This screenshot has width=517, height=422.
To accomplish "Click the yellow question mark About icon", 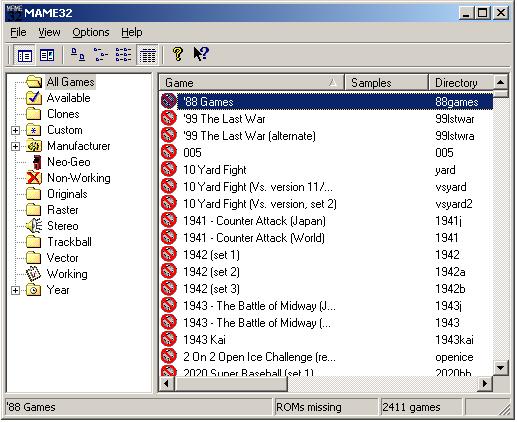I will point(178,54).
